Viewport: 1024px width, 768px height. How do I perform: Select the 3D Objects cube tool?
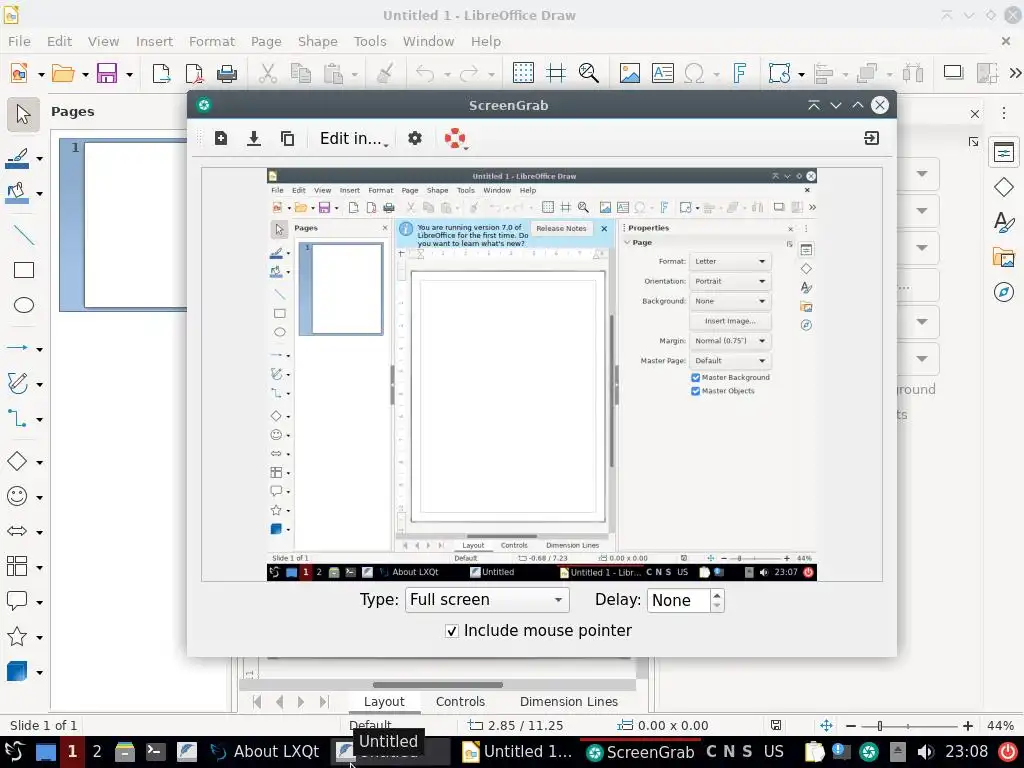tap(17, 671)
